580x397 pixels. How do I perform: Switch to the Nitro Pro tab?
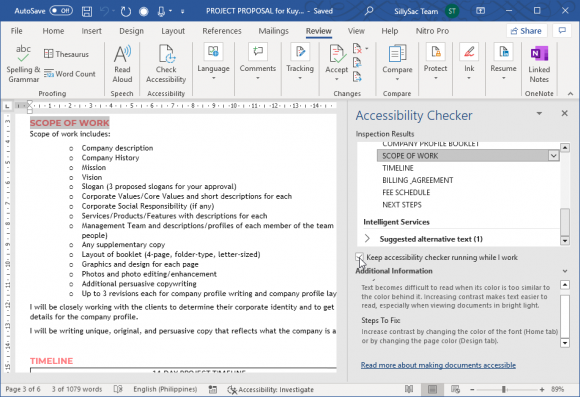(x=432, y=31)
